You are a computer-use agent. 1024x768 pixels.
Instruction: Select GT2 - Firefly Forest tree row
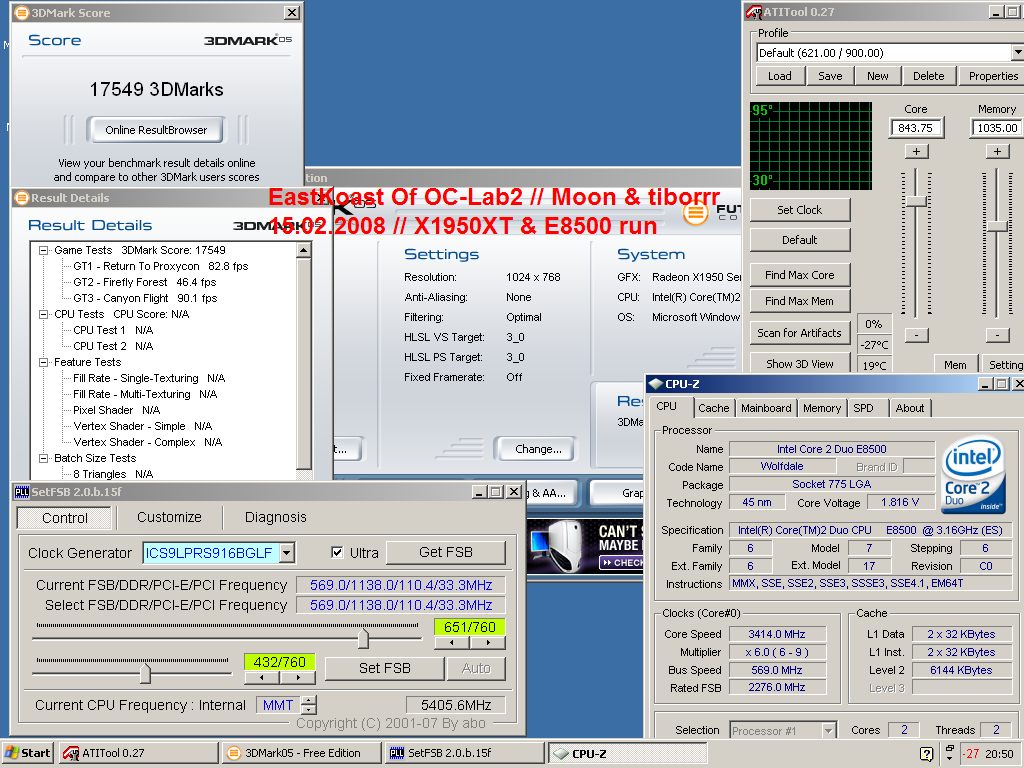[144, 282]
